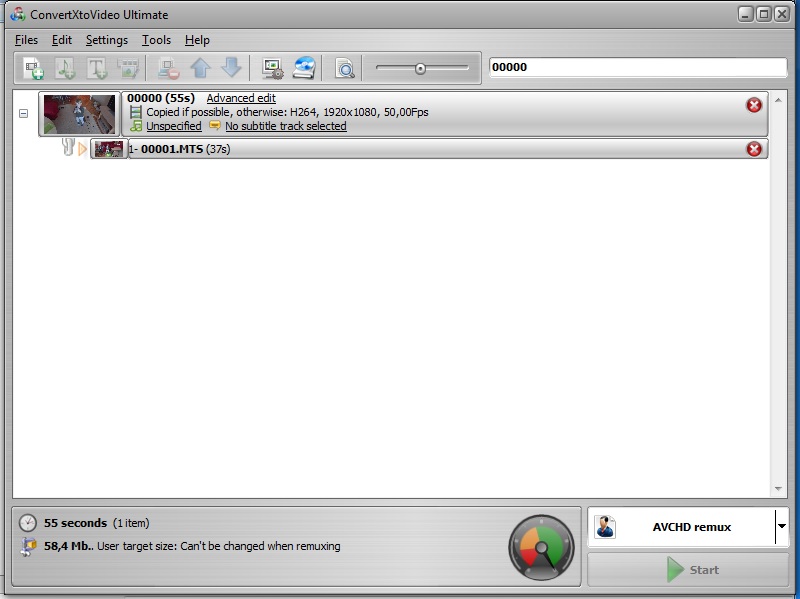800x599 pixels.
Task: Collapse the 00000 title tree node
Action: pos(23,113)
